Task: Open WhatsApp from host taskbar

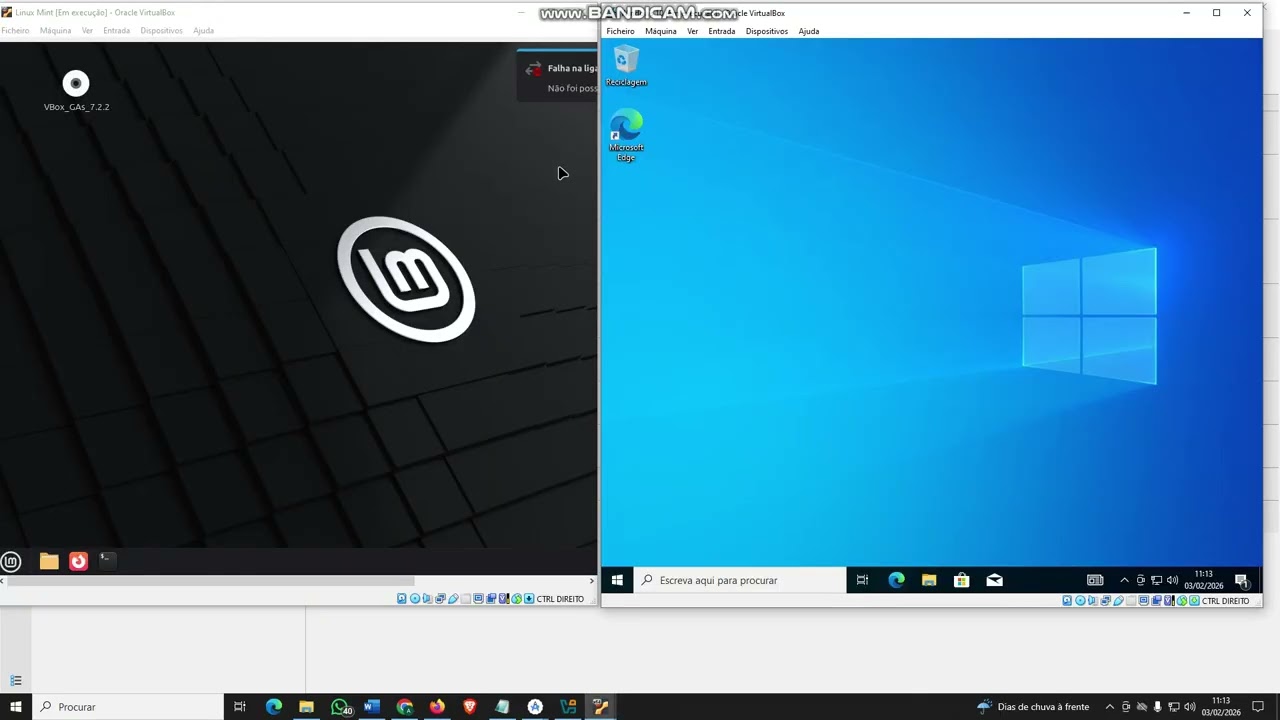Action: (340, 707)
